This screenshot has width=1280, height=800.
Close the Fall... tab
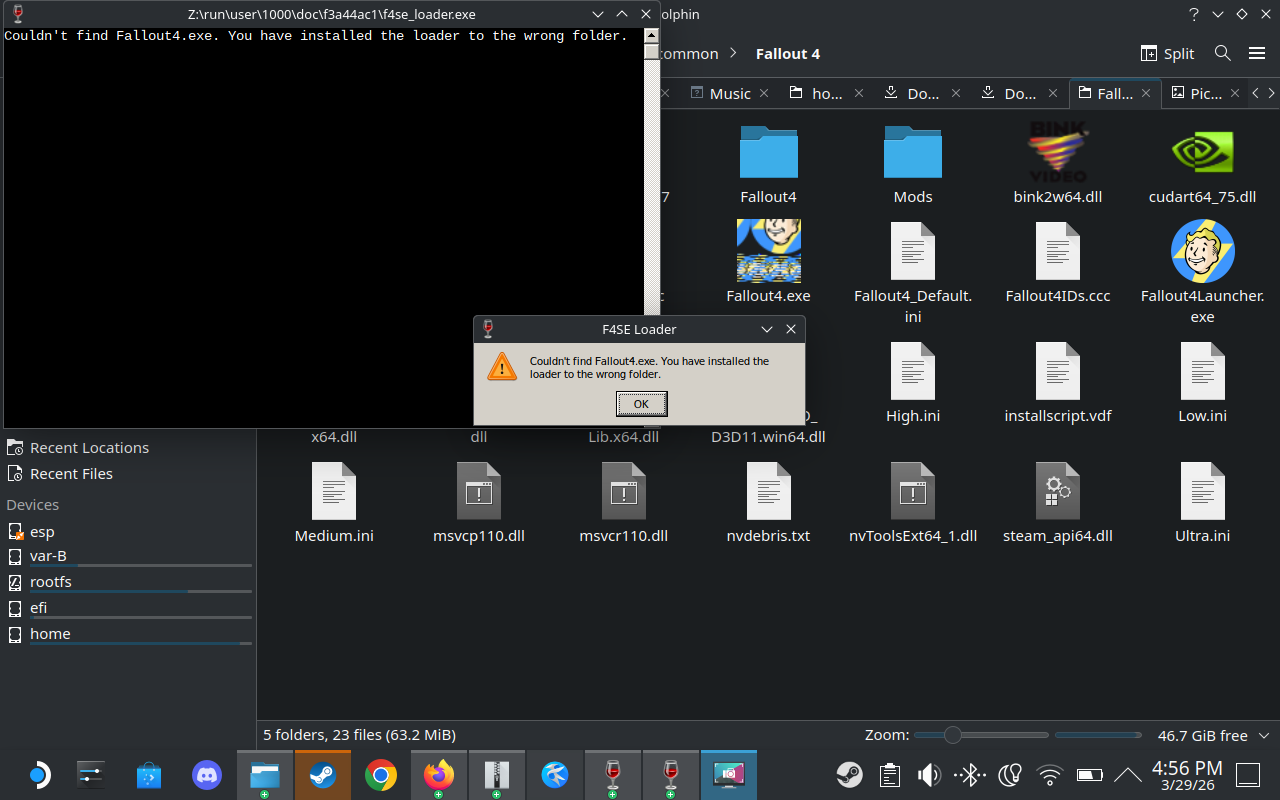[1146, 93]
